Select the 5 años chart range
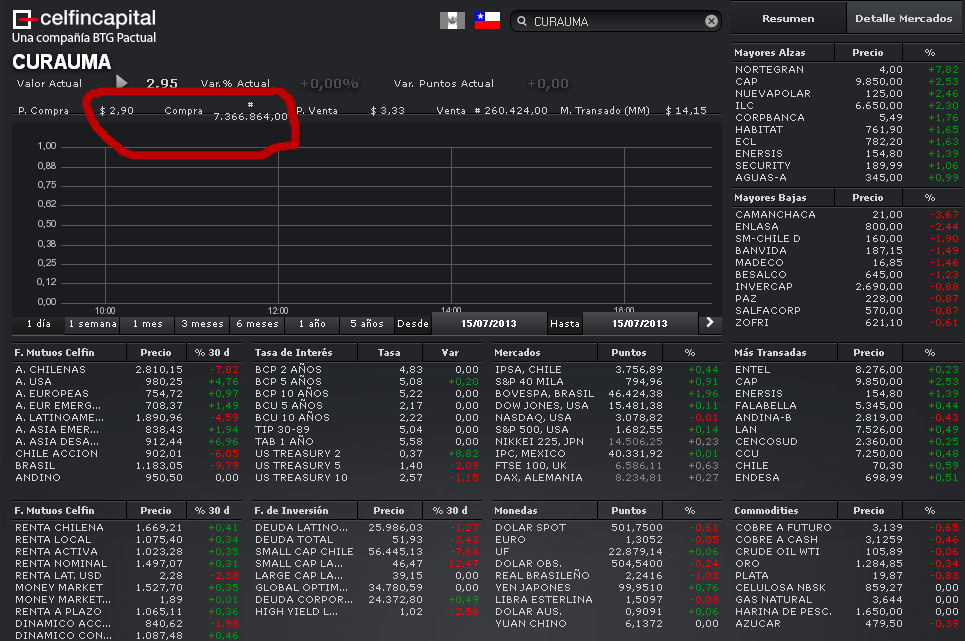965x641 pixels. click(x=367, y=324)
